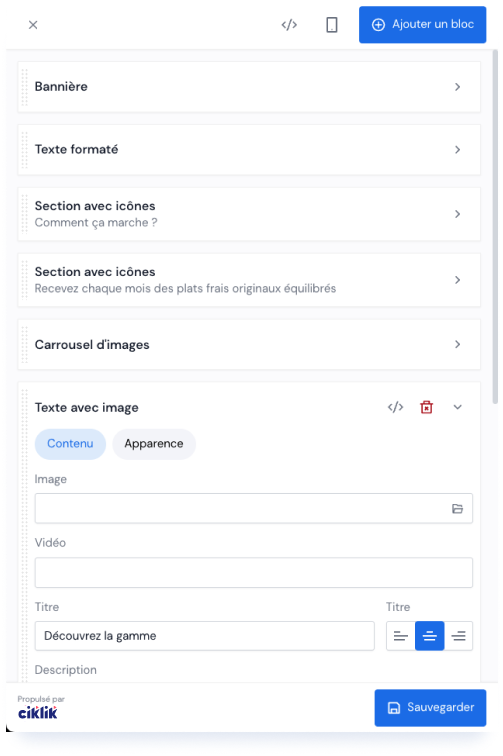Expand the Bannière block
503x756 pixels.
point(249,87)
